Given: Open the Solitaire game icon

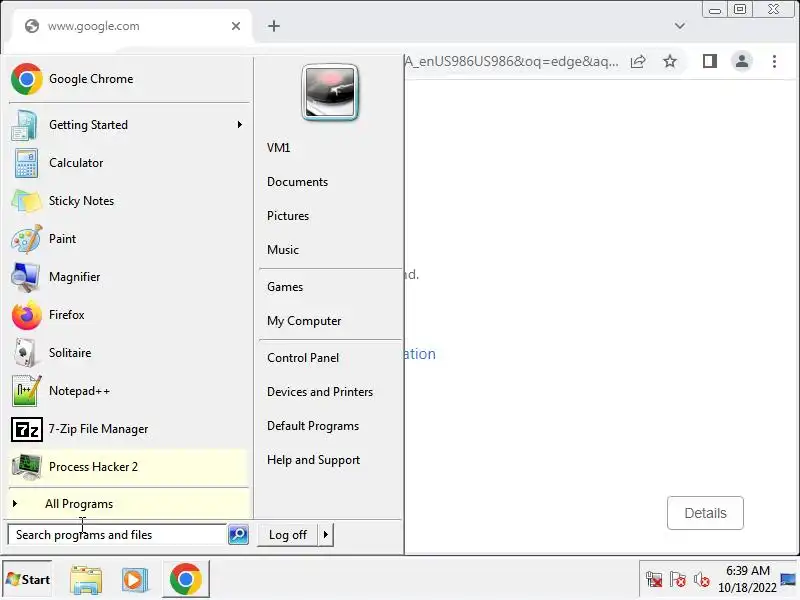Looking at the screenshot, I should pos(24,353).
